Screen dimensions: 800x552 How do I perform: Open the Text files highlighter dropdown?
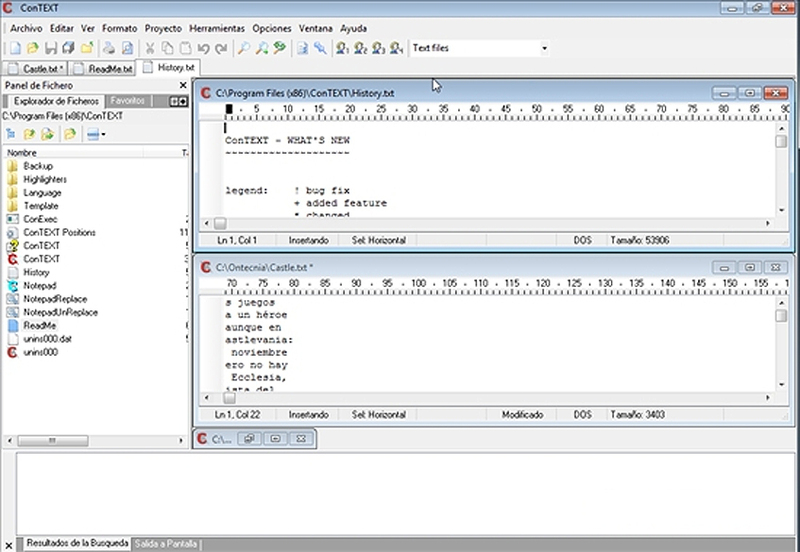(544, 48)
